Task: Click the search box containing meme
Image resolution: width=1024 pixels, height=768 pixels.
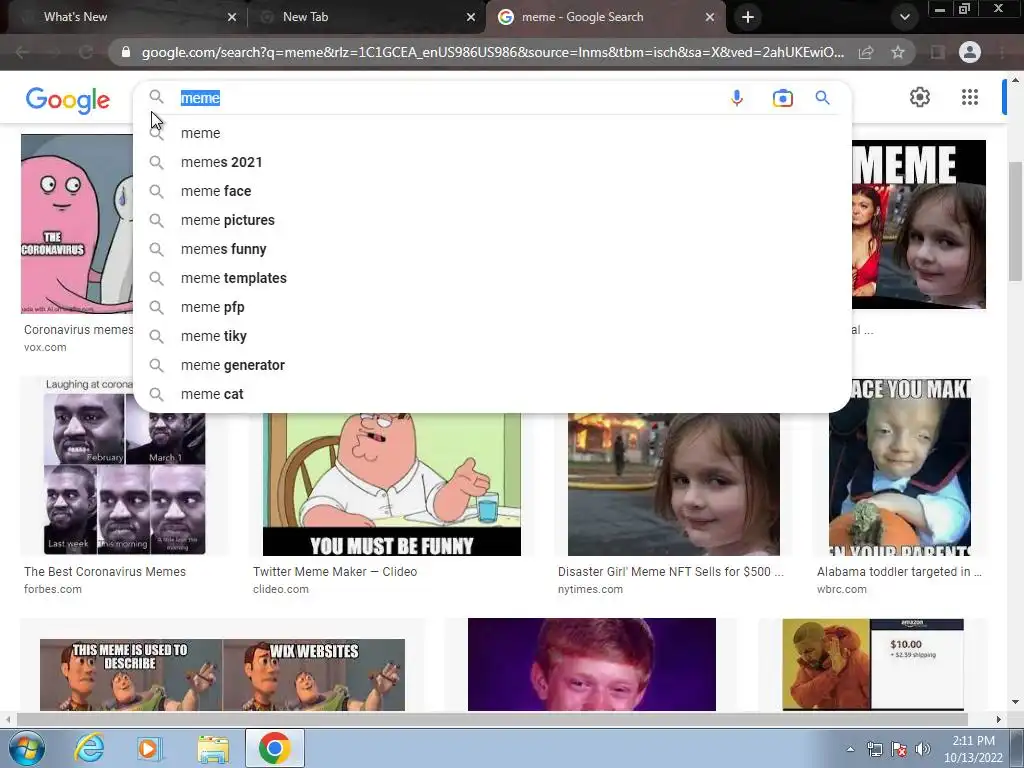Action: click(x=451, y=98)
